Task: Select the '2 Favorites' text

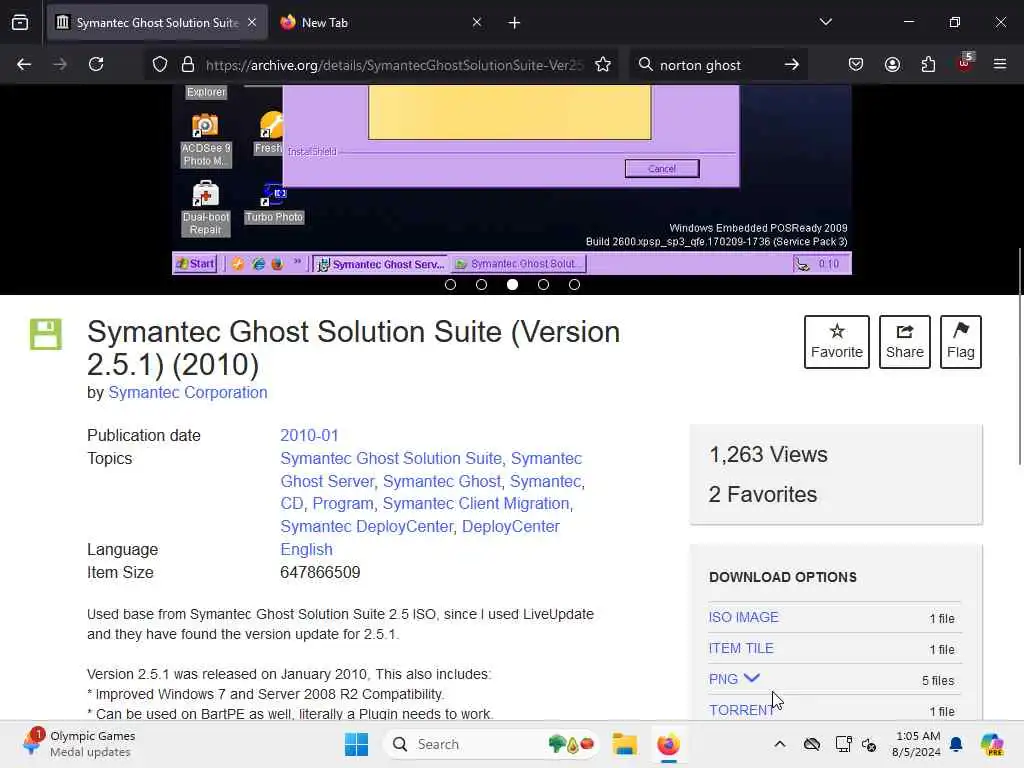Action: tap(763, 494)
